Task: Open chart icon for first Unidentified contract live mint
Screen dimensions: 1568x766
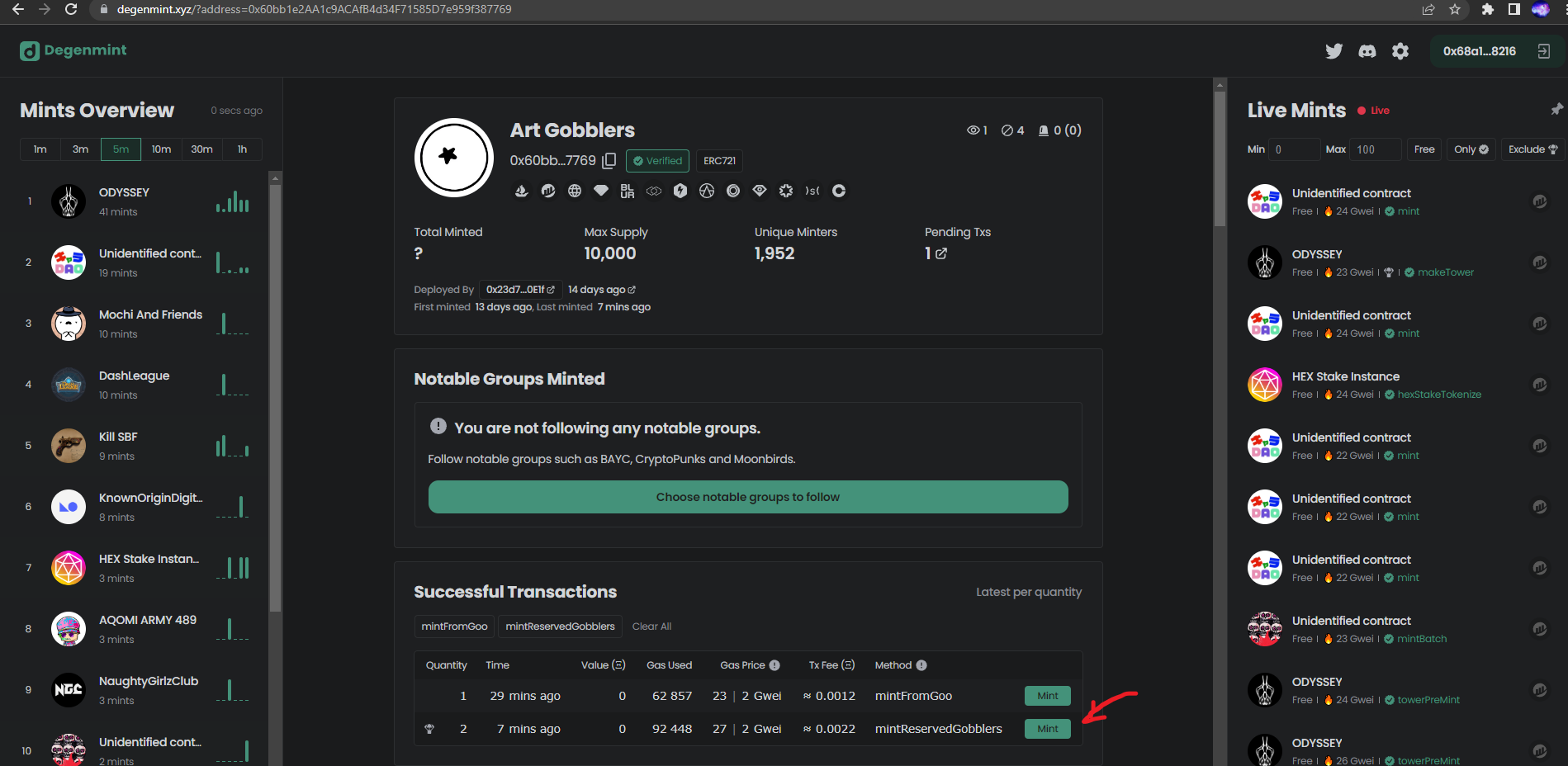Action: point(1540,201)
